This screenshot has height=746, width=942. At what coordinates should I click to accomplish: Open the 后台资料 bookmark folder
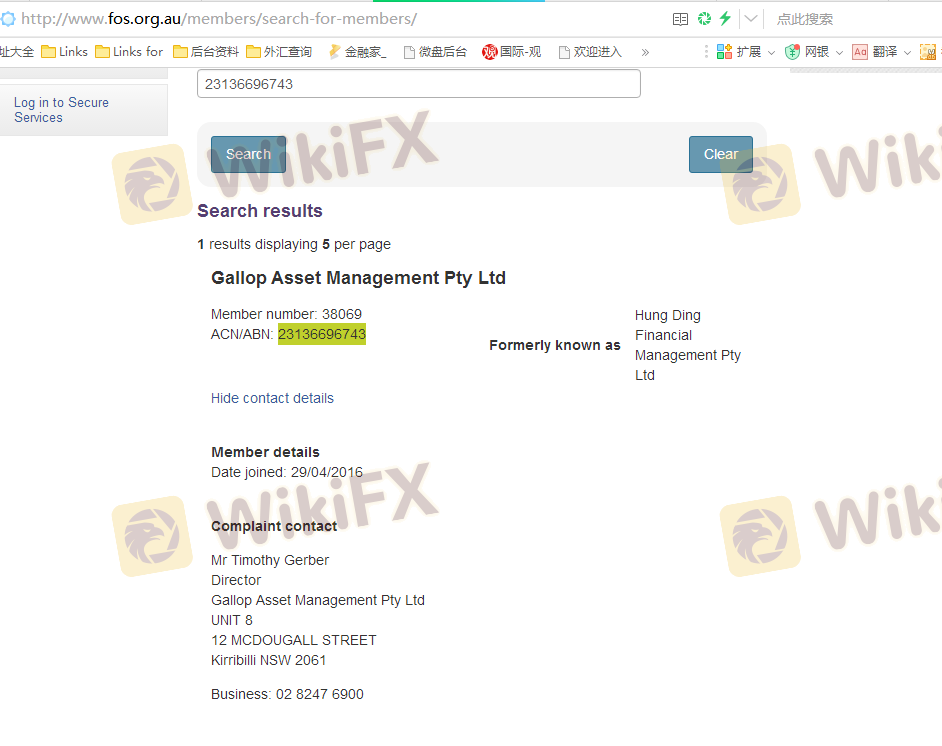tap(206, 52)
